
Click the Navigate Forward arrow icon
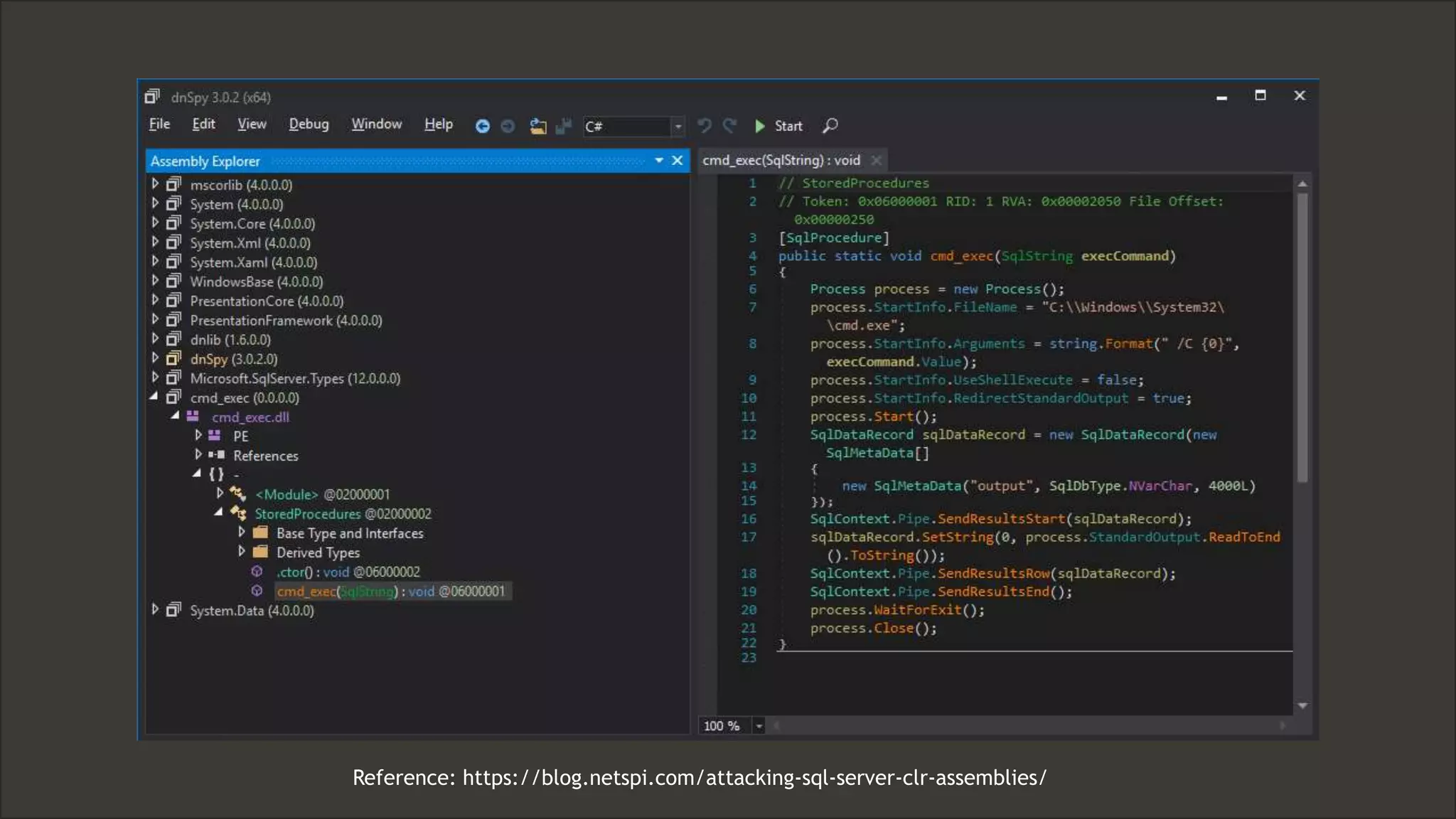point(508,126)
